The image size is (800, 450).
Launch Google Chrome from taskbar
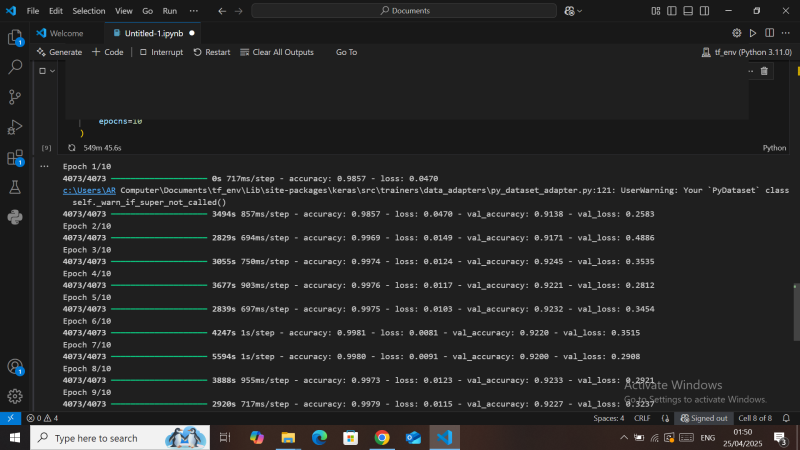pos(382,438)
